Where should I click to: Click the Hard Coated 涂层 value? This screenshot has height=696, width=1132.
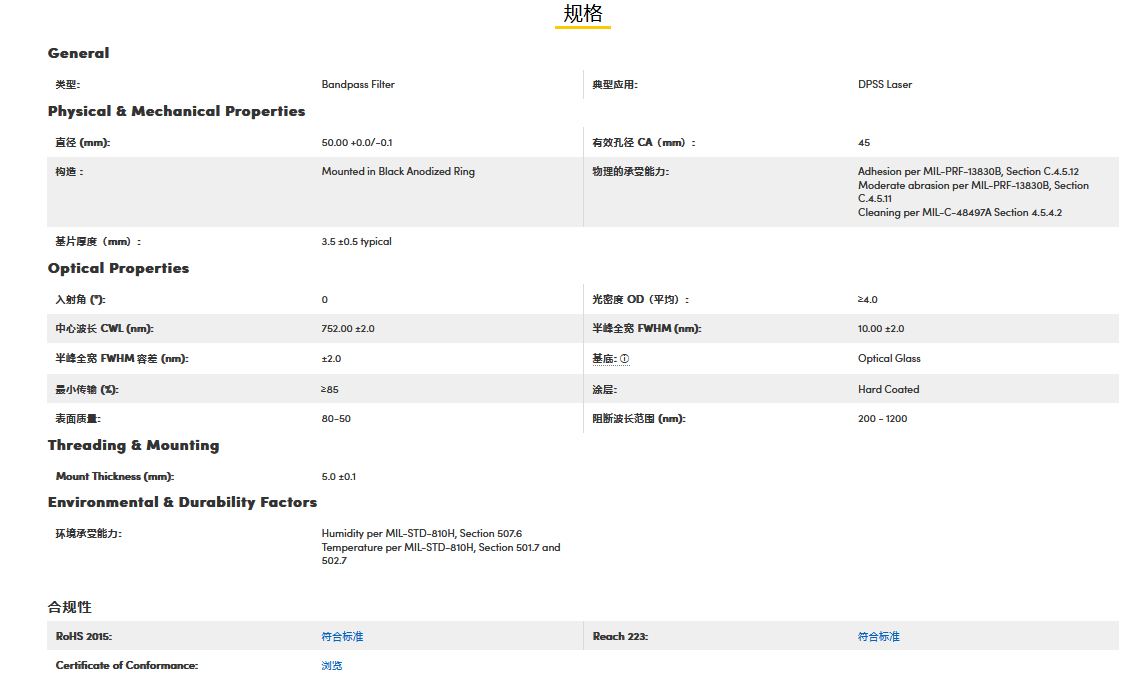(x=888, y=389)
